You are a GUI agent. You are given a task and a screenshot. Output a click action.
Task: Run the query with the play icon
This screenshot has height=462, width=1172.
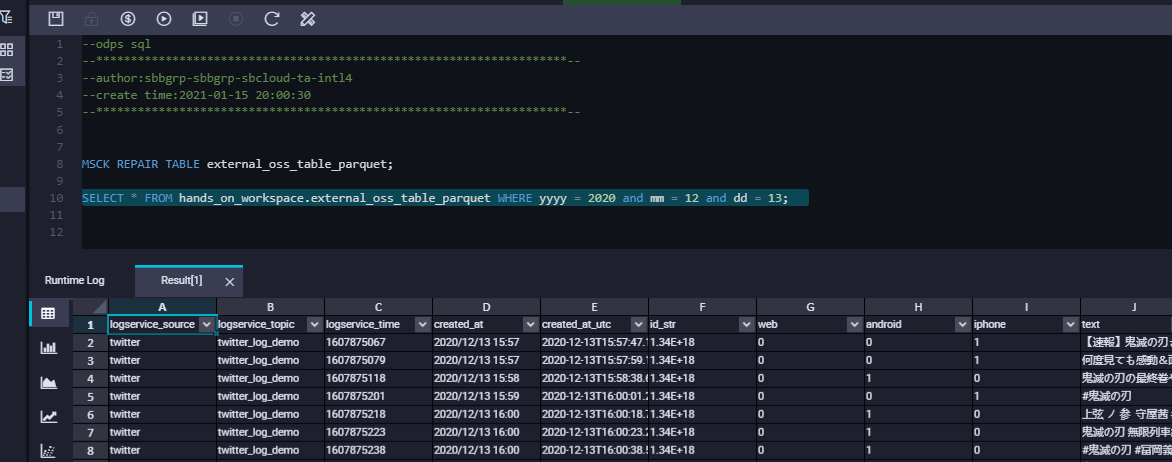[x=164, y=19]
